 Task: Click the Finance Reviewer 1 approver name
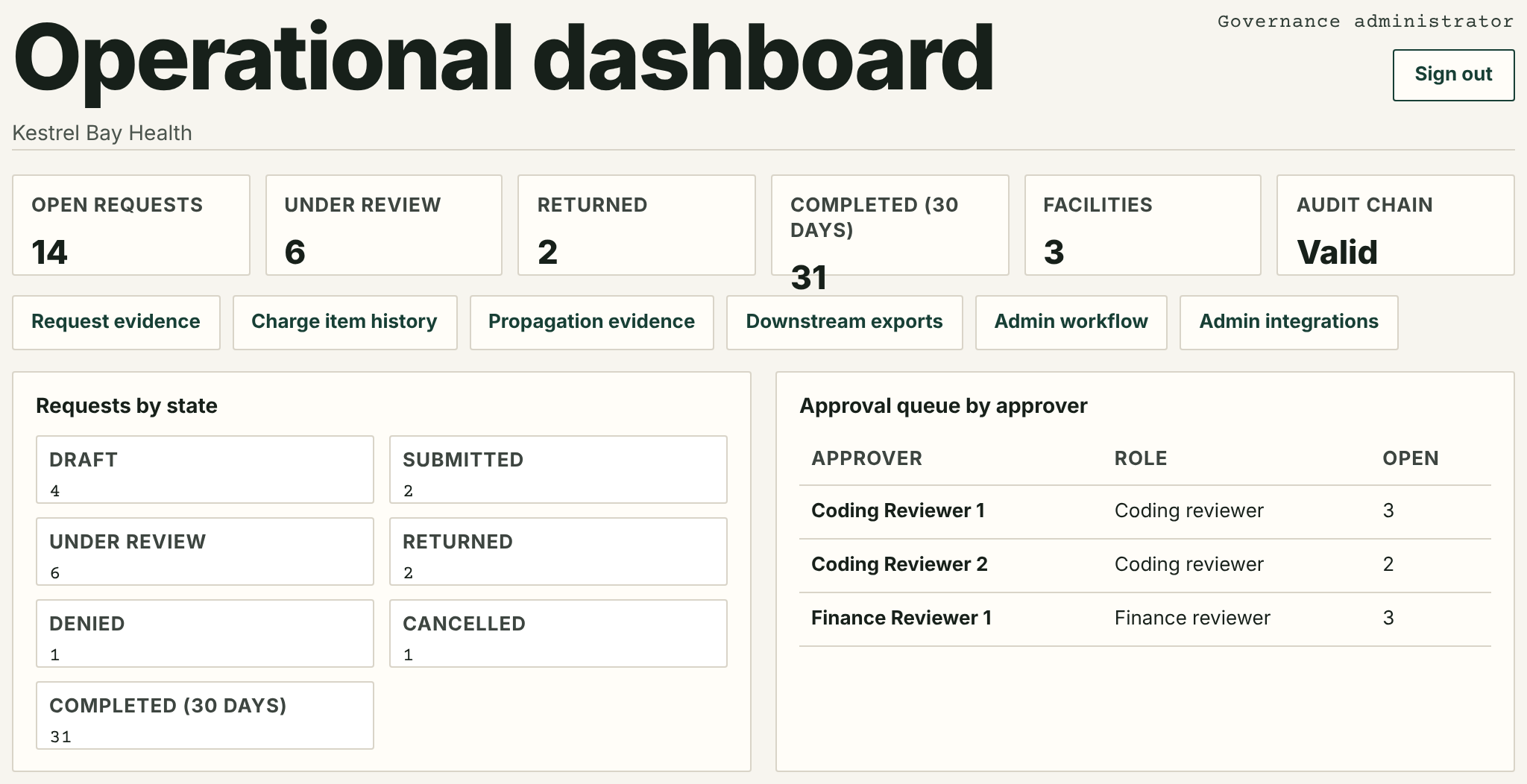901,618
